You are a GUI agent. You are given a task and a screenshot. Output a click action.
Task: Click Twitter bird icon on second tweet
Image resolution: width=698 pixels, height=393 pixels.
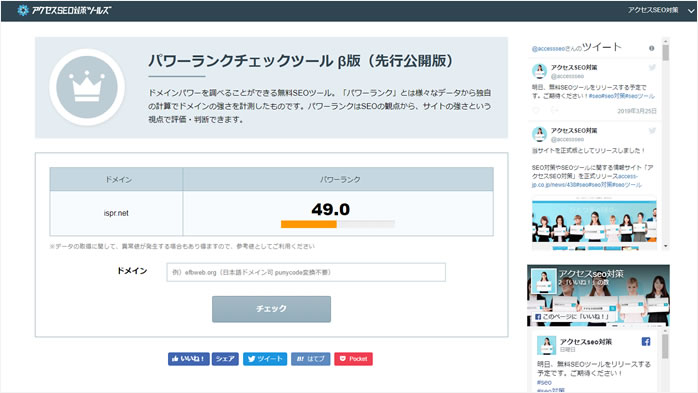click(652, 131)
